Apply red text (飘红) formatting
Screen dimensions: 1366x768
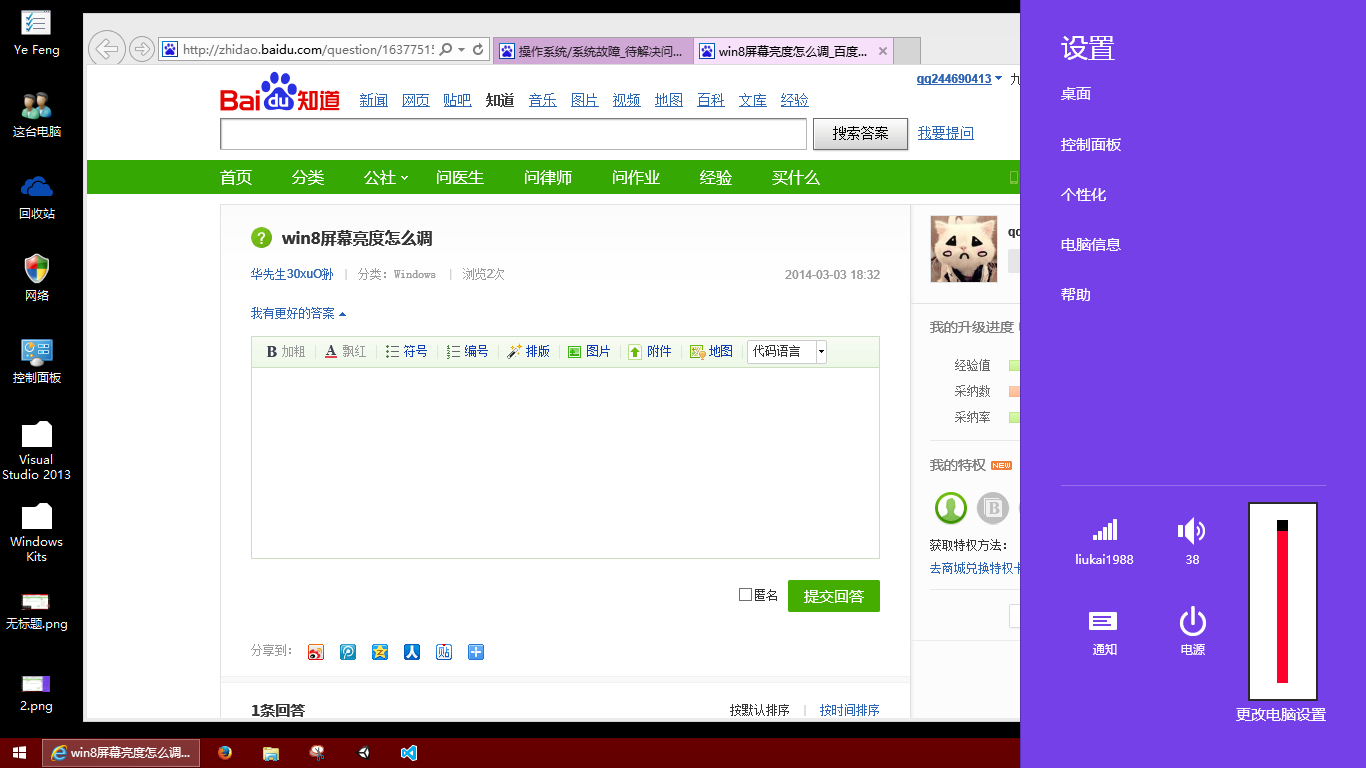[346, 351]
